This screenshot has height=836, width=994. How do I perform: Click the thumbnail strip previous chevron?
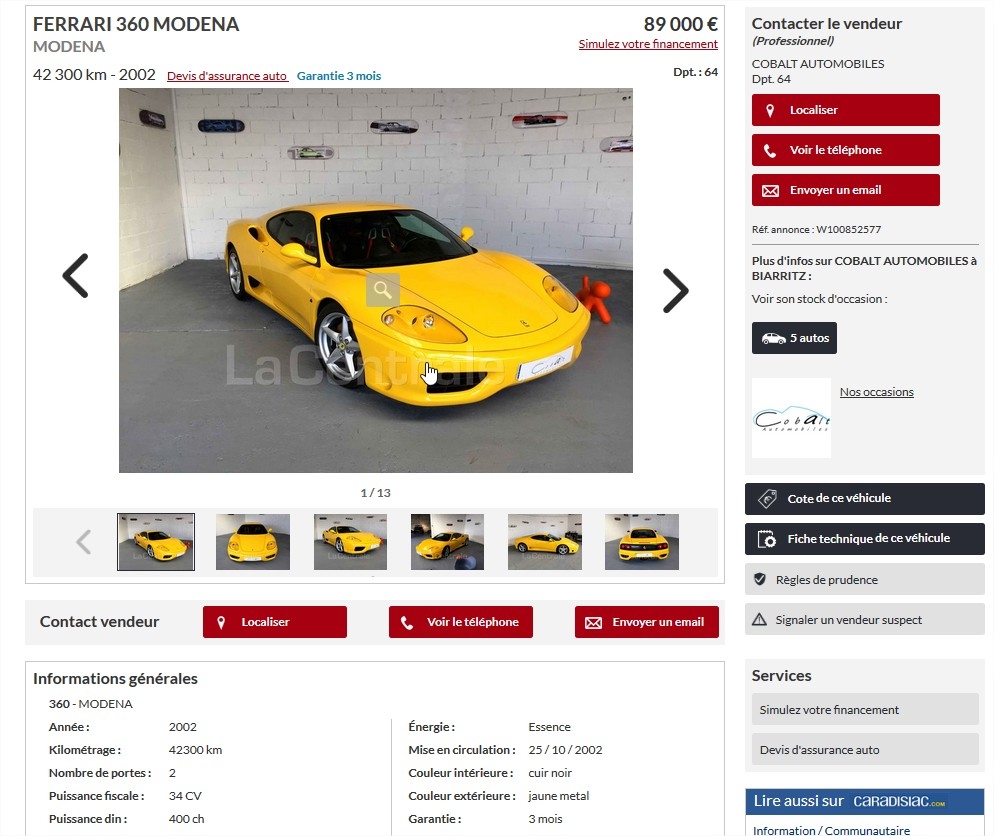[84, 542]
